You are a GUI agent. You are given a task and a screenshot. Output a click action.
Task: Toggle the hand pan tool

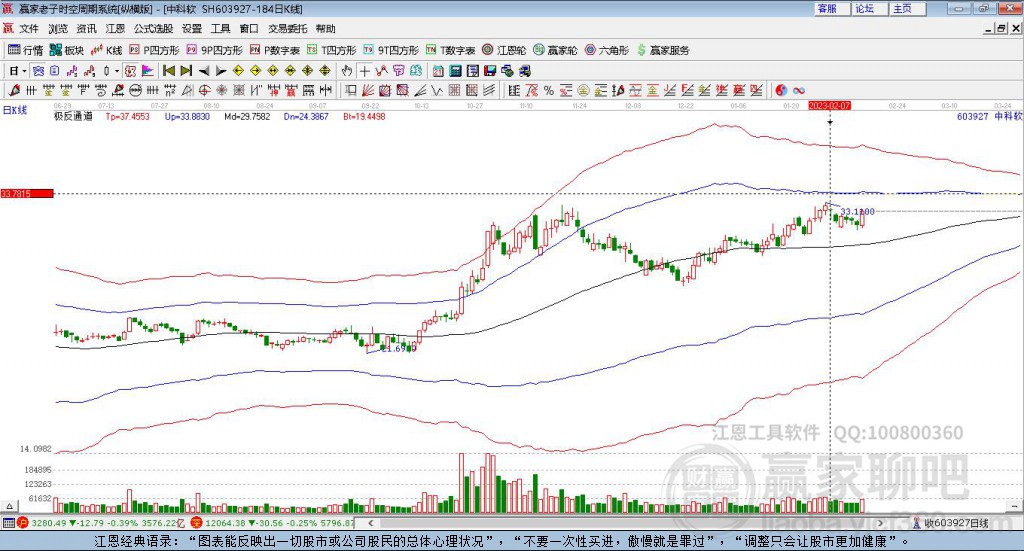pyautogui.click(x=346, y=71)
